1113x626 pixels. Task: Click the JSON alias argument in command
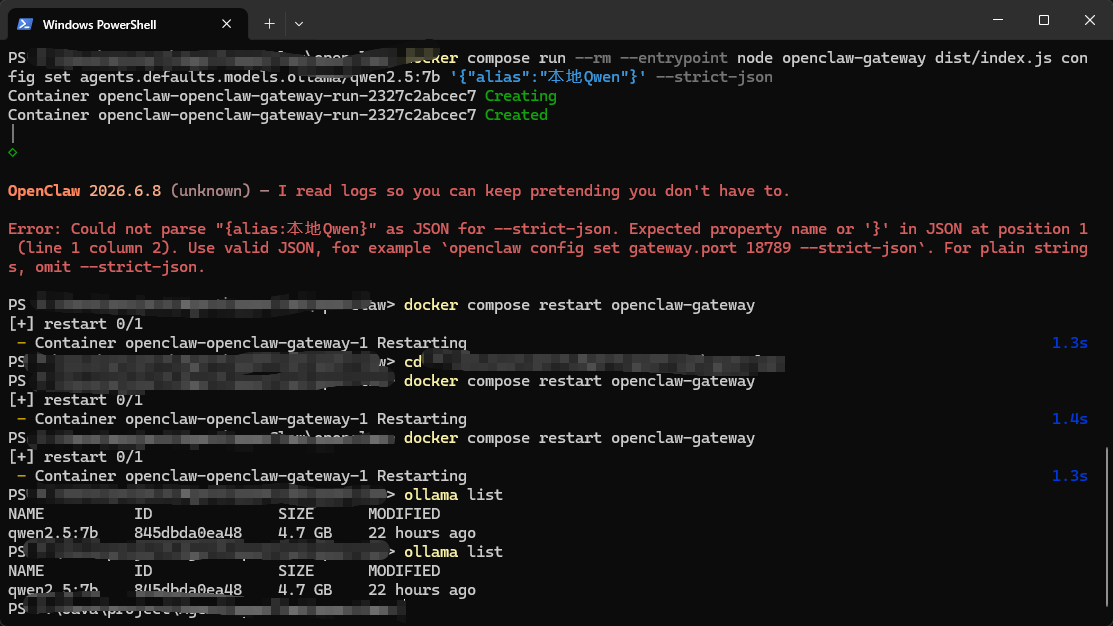pyautogui.click(x=548, y=77)
